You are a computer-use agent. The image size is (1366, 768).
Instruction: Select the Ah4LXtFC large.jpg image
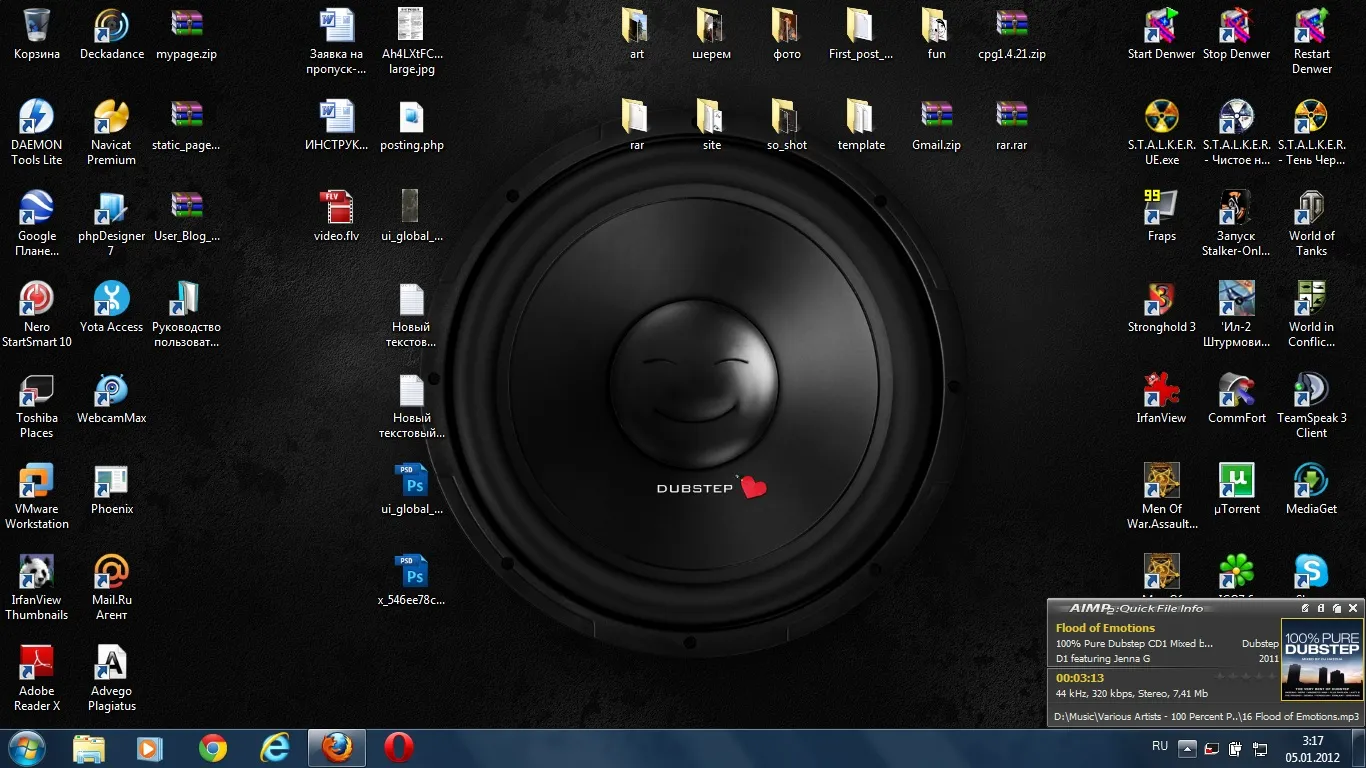411,41
